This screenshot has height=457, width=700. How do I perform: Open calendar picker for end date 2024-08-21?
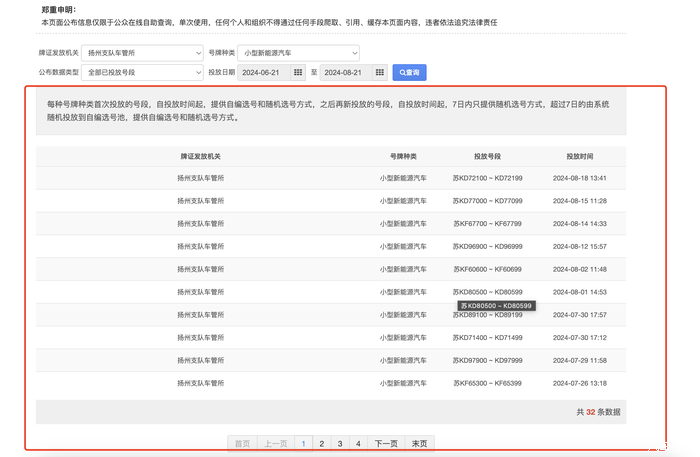tap(380, 73)
